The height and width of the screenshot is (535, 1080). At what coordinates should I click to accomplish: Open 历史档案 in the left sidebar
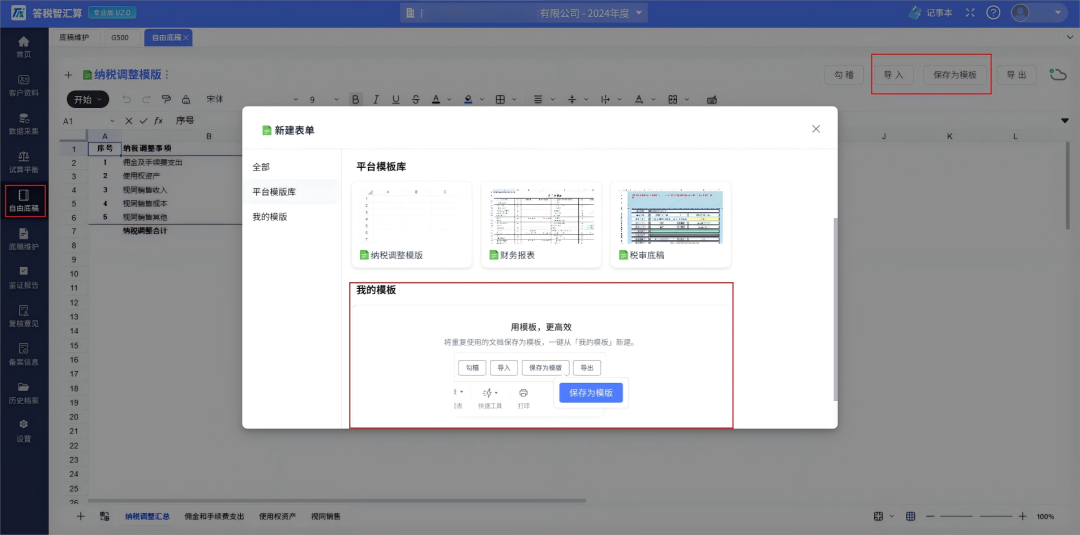(23, 393)
